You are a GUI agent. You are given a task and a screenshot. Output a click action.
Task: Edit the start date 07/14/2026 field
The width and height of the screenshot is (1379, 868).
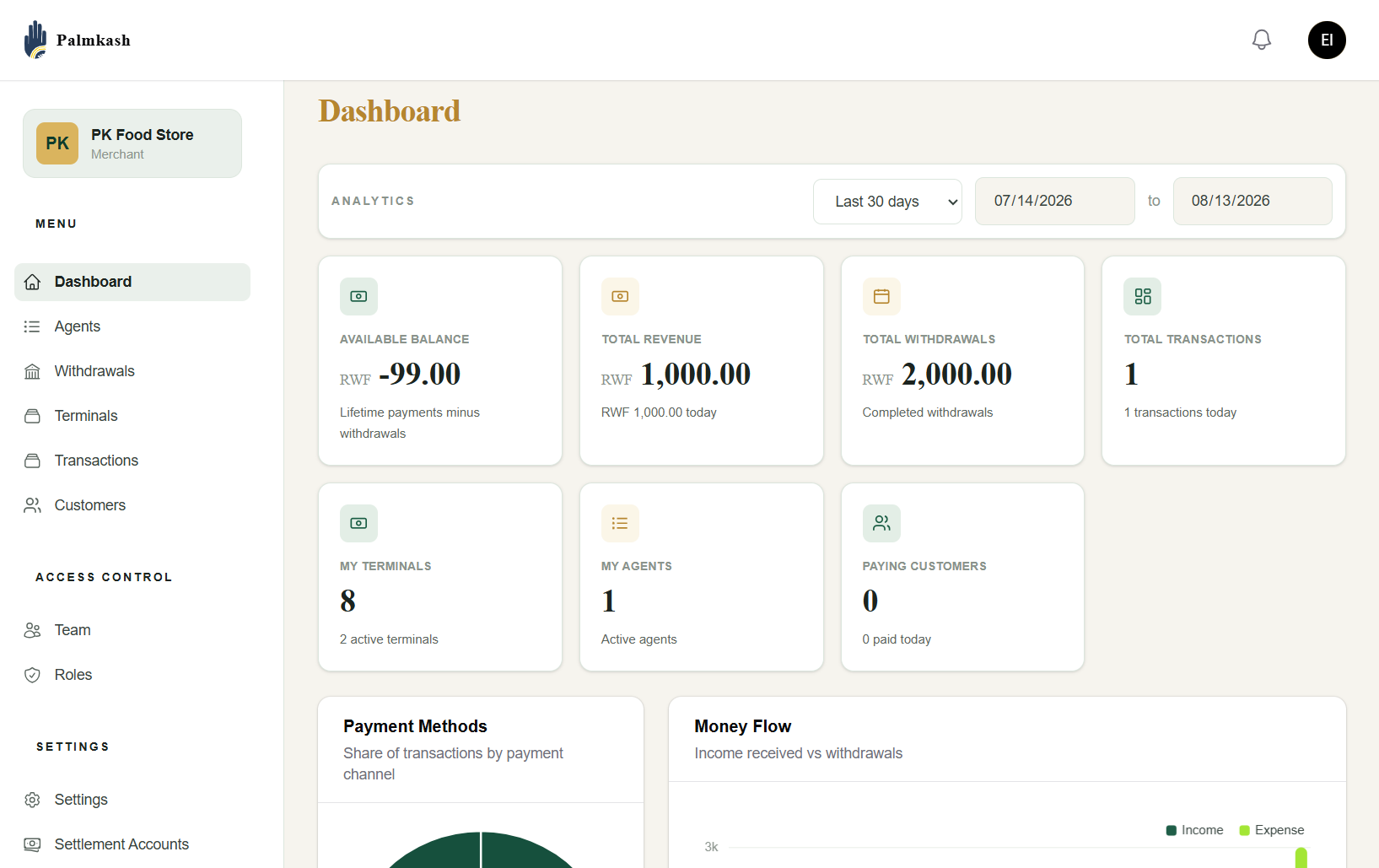pyautogui.click(x=1055, y=201)
